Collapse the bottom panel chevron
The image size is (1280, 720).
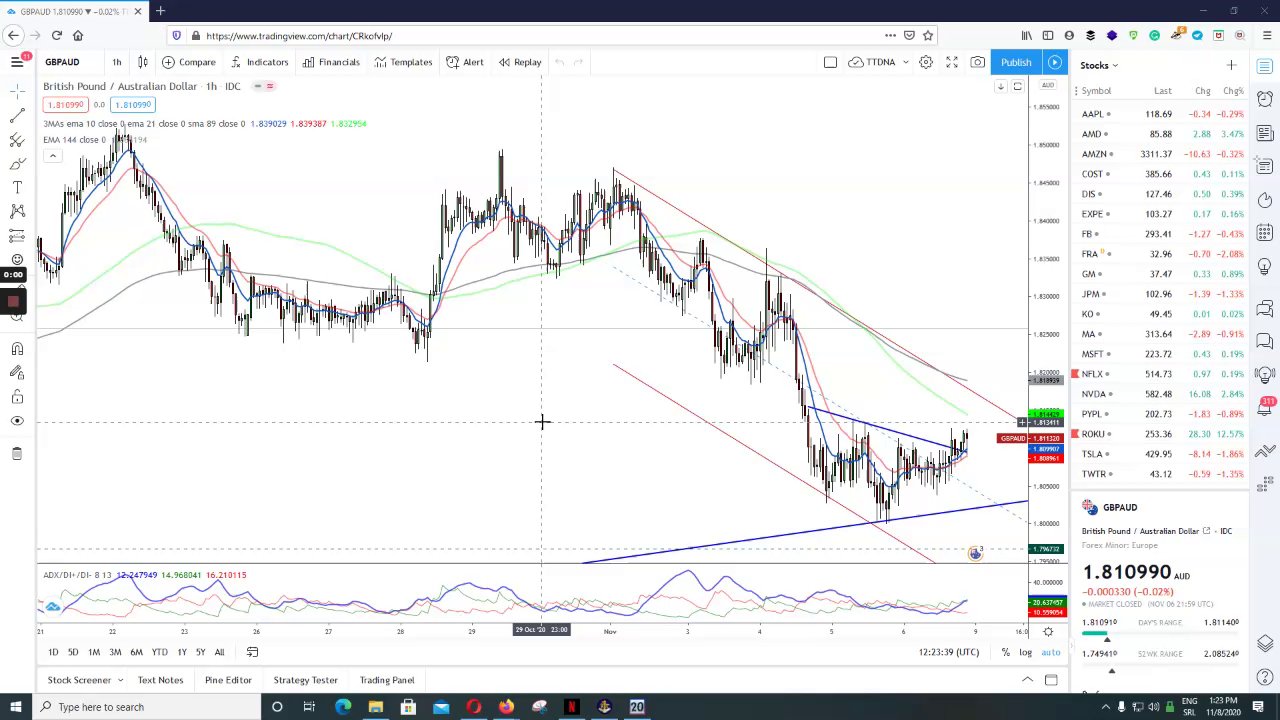[1027, 680]
